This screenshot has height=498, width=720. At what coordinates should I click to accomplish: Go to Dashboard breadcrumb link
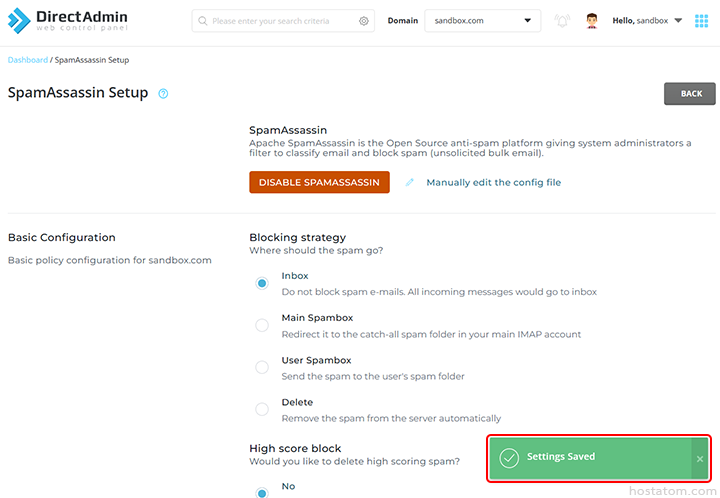click(x=27, y=60)
